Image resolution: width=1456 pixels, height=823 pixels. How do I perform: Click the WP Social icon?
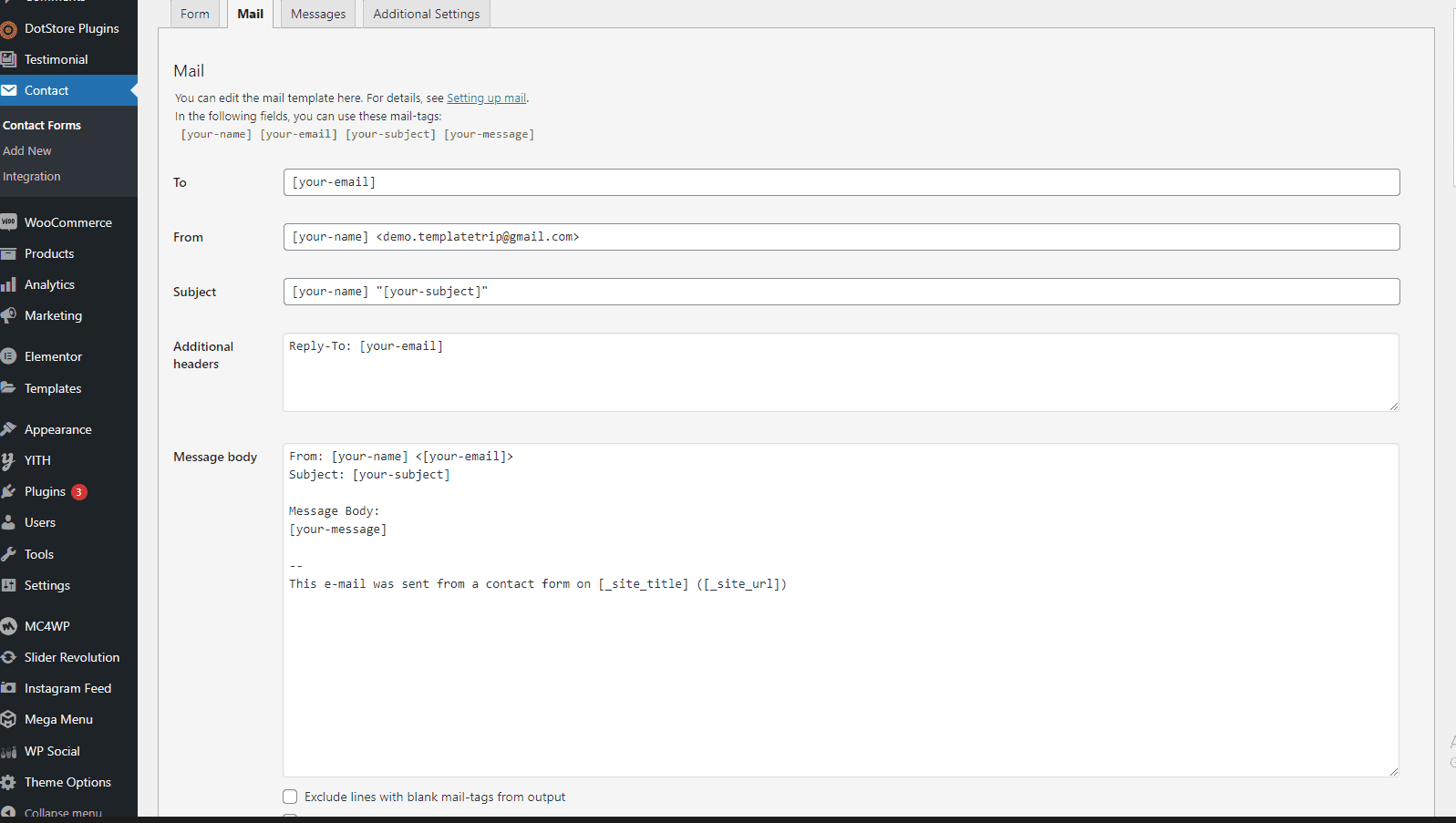click(8, 751)
